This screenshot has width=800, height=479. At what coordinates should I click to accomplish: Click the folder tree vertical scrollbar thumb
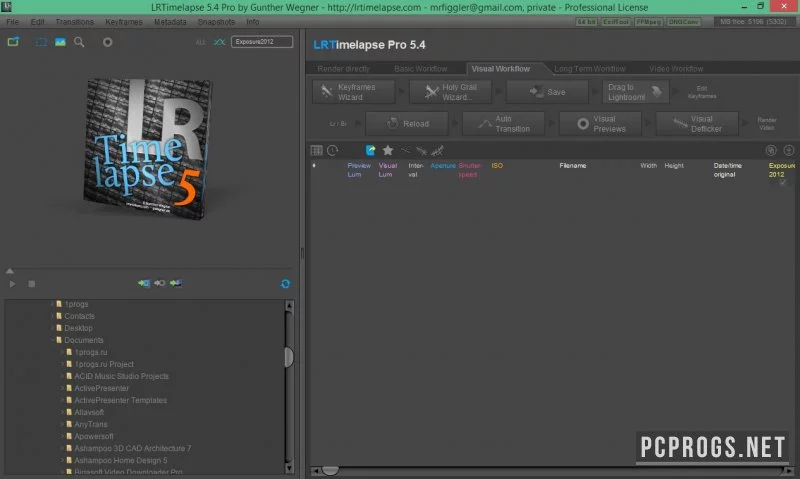click(289, 358)
